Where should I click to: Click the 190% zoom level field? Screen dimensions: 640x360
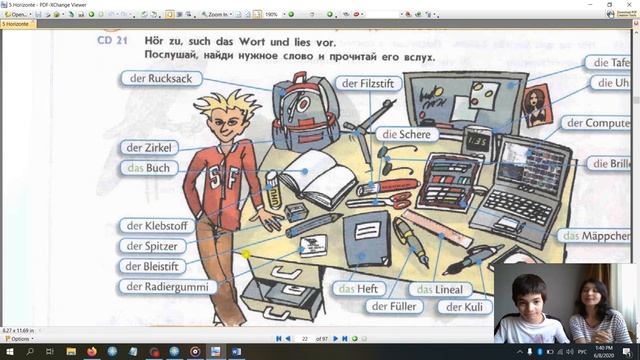(x=272, y=14)
